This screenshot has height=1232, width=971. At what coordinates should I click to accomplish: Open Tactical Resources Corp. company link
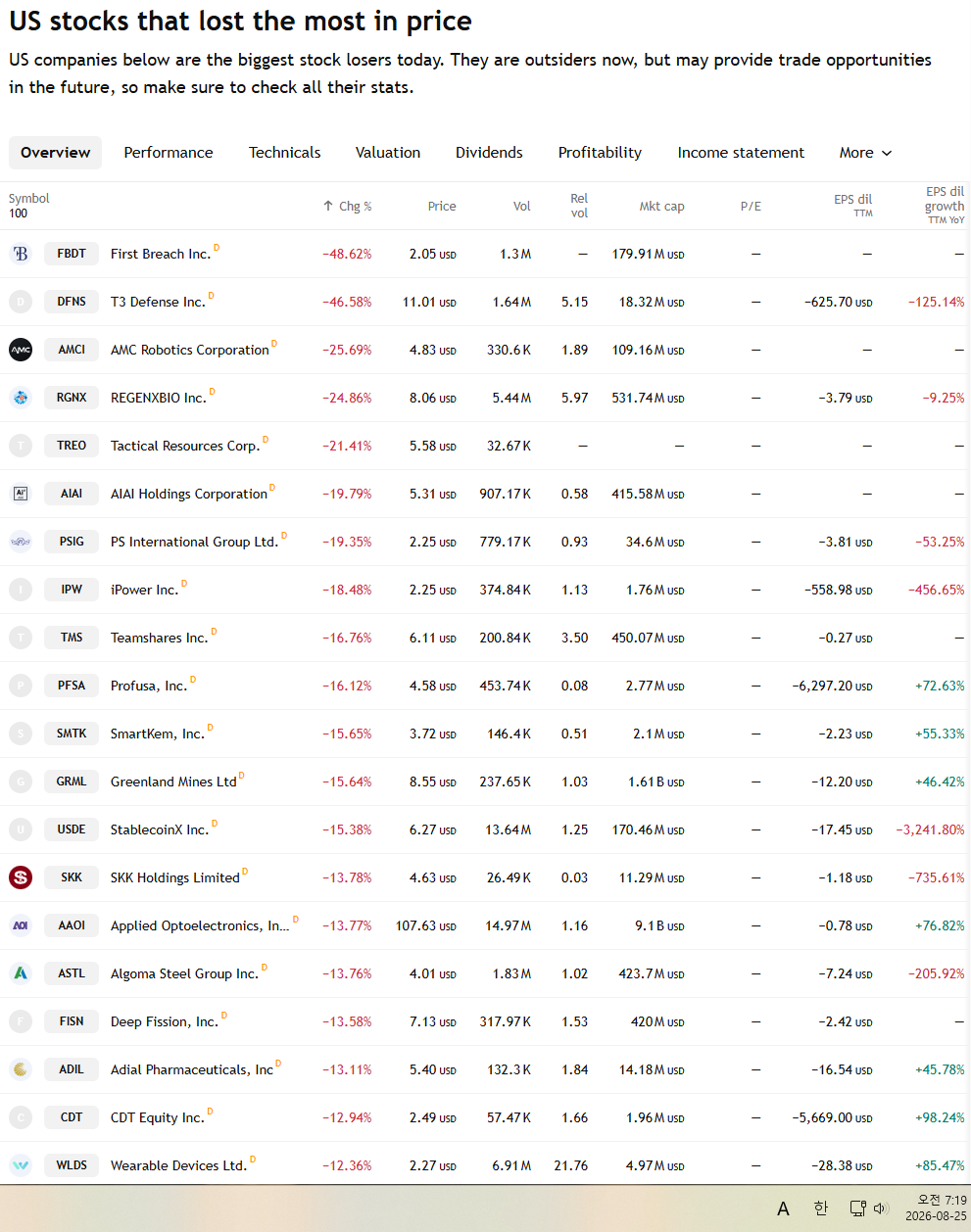tap(185, 446)
